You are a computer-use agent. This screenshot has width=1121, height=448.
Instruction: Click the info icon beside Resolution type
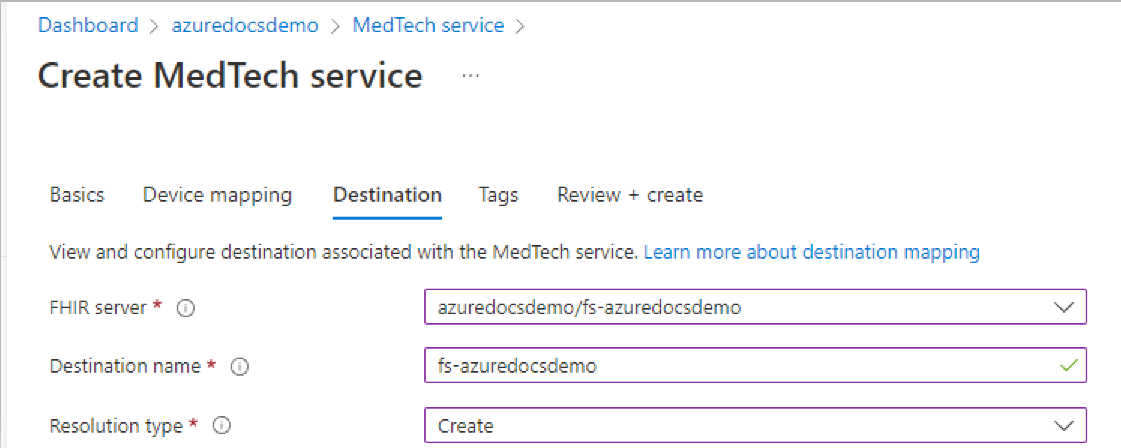pos(222,426)
